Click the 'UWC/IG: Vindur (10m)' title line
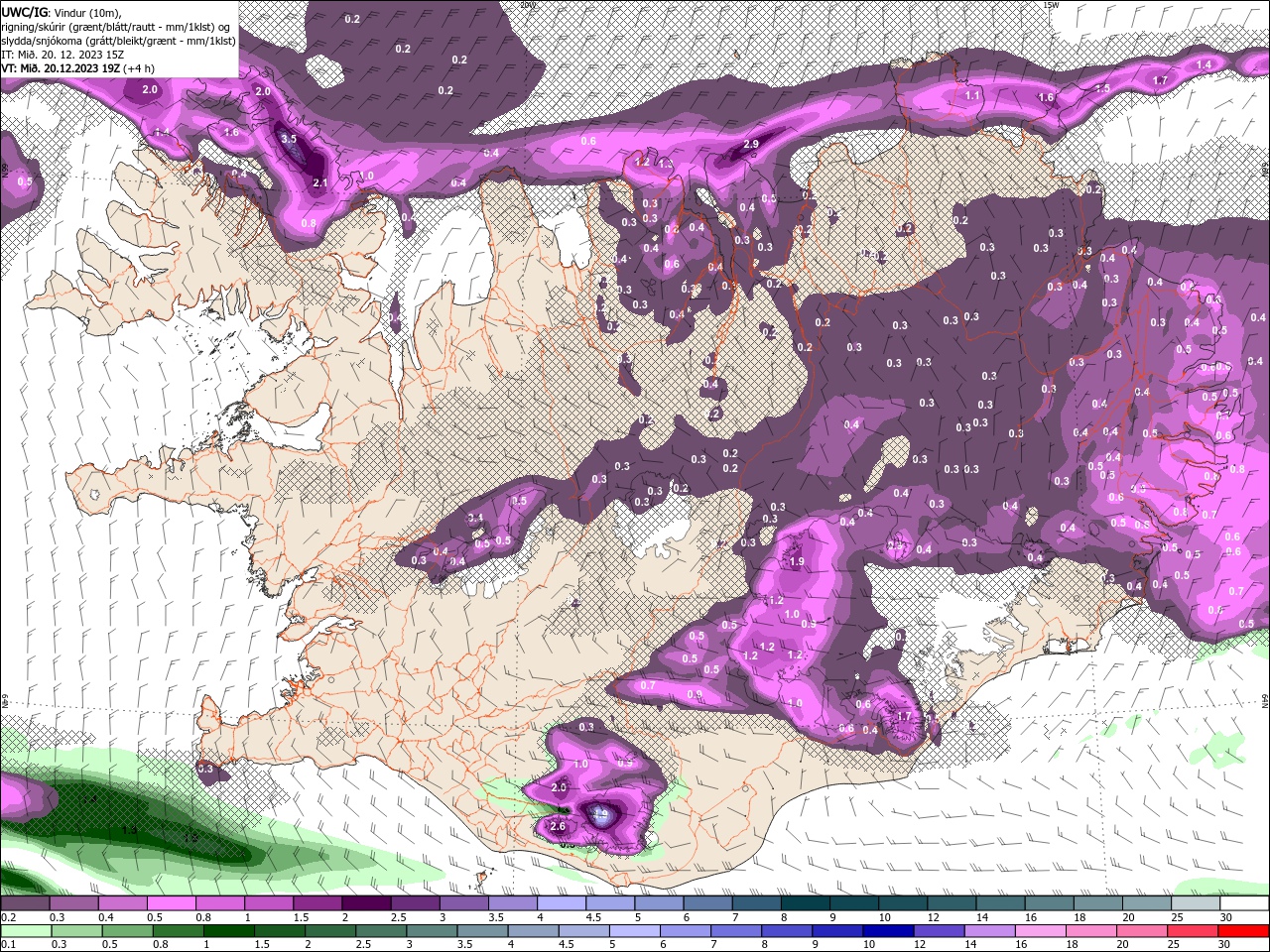1270x952 pixels. 62,11
